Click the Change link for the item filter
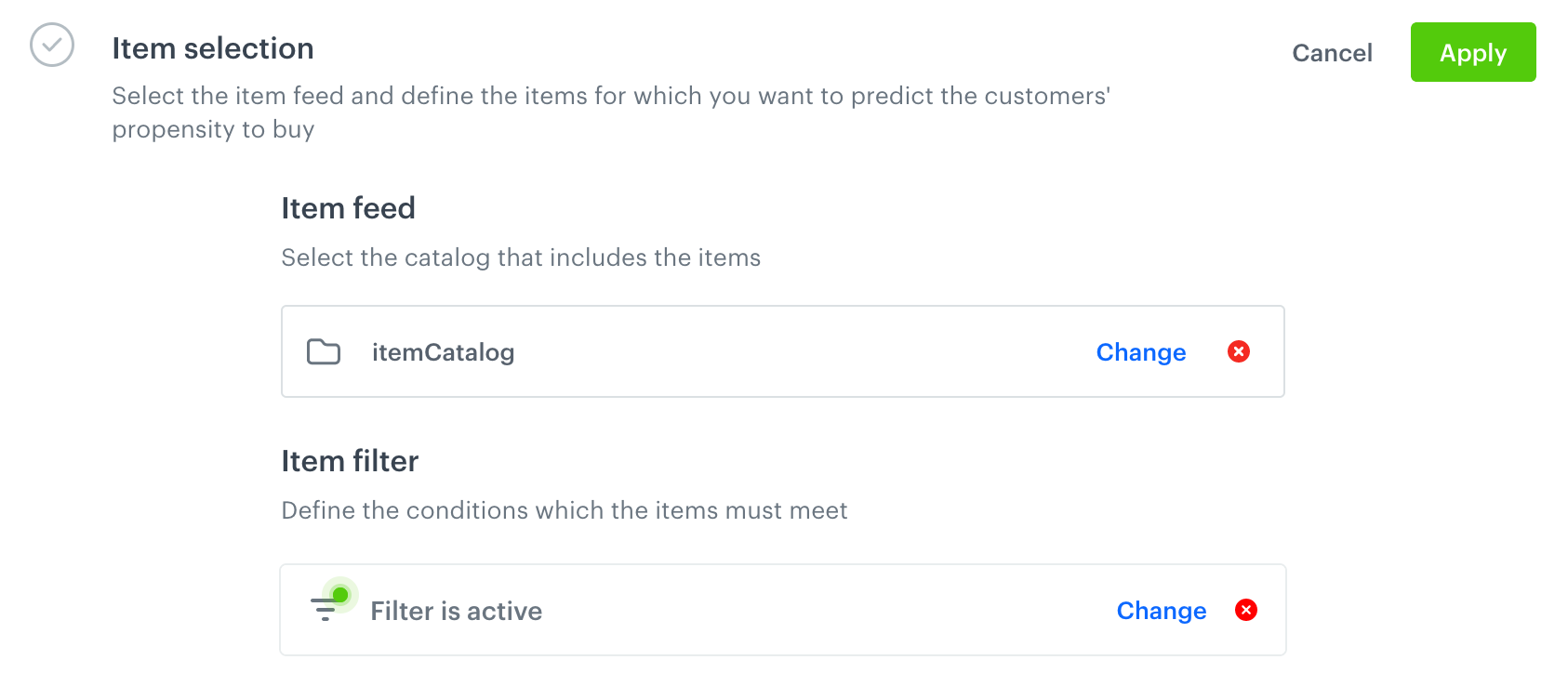 click(1161, 610)
